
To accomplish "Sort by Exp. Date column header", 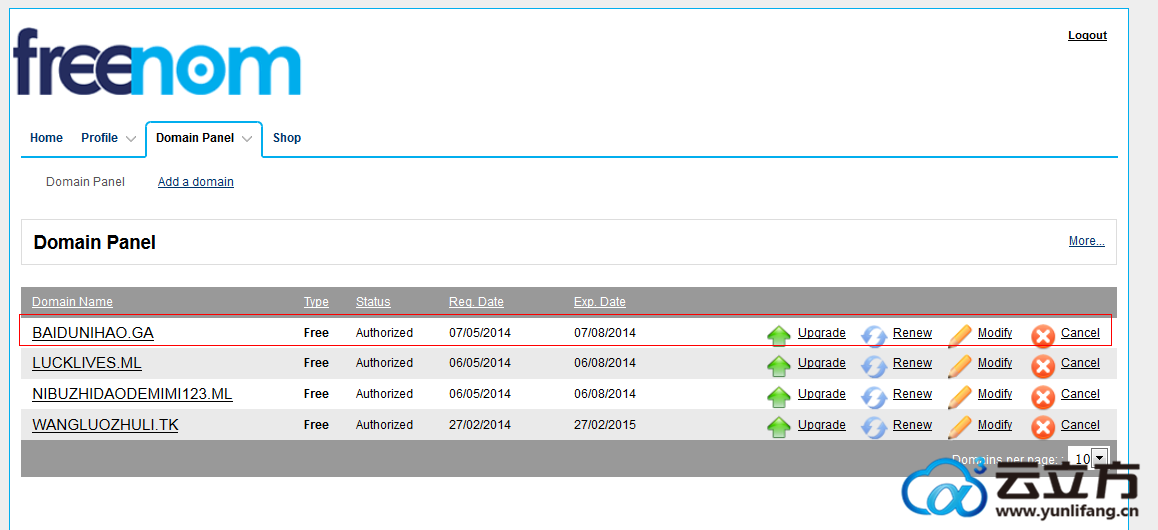I will click(600, 302).
